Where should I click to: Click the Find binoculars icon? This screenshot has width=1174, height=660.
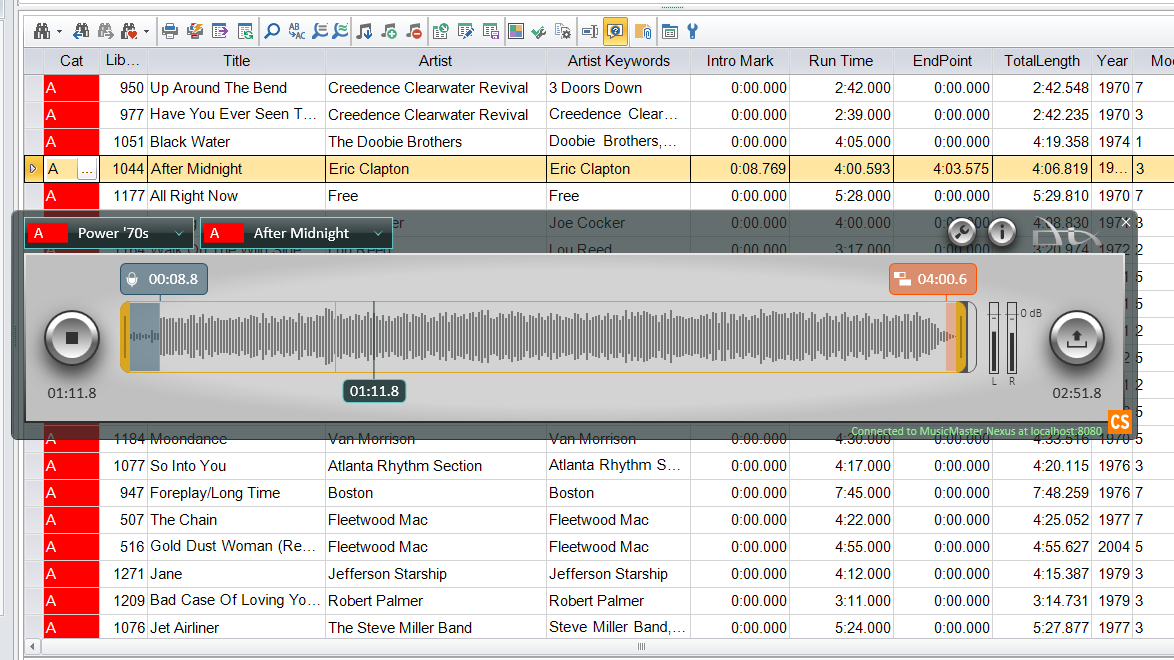[x=40, y=31]
